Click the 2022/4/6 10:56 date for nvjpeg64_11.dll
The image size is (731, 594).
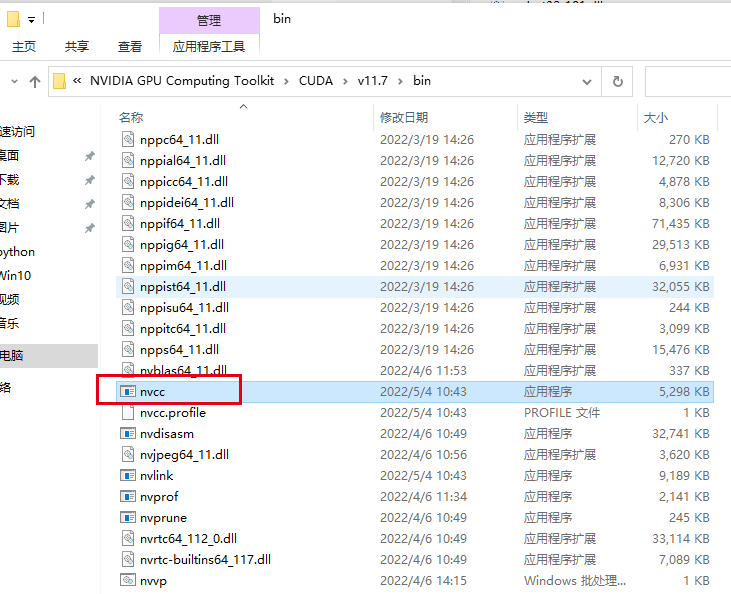(423, 455)
